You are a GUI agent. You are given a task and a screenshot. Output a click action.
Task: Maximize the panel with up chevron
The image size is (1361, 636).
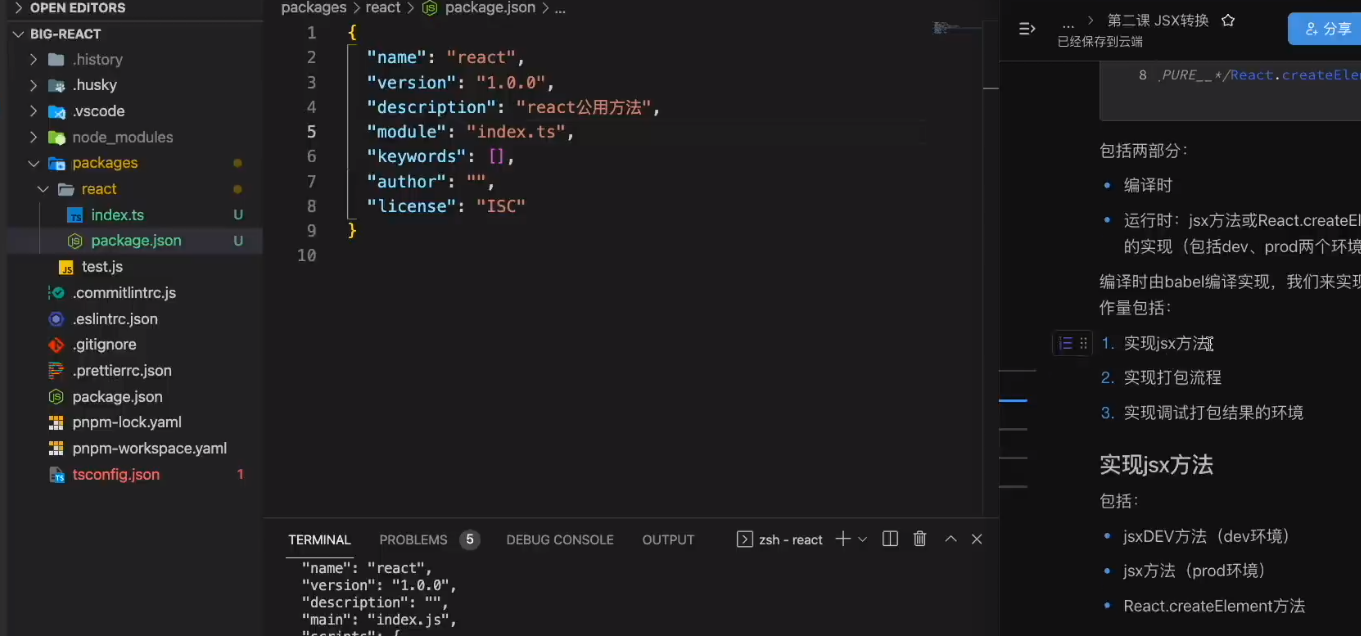click(951, 539)
